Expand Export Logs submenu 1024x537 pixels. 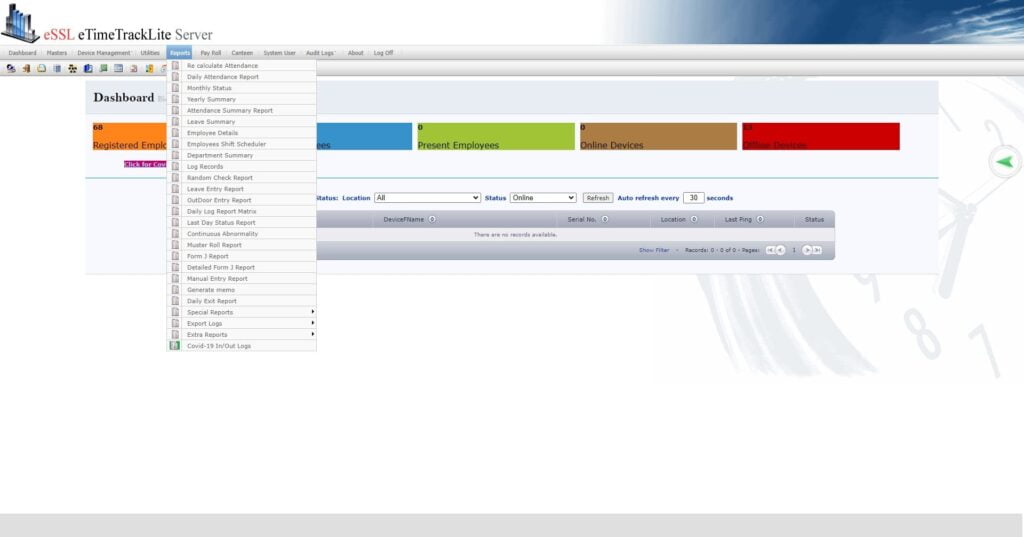tap(242, 323)
